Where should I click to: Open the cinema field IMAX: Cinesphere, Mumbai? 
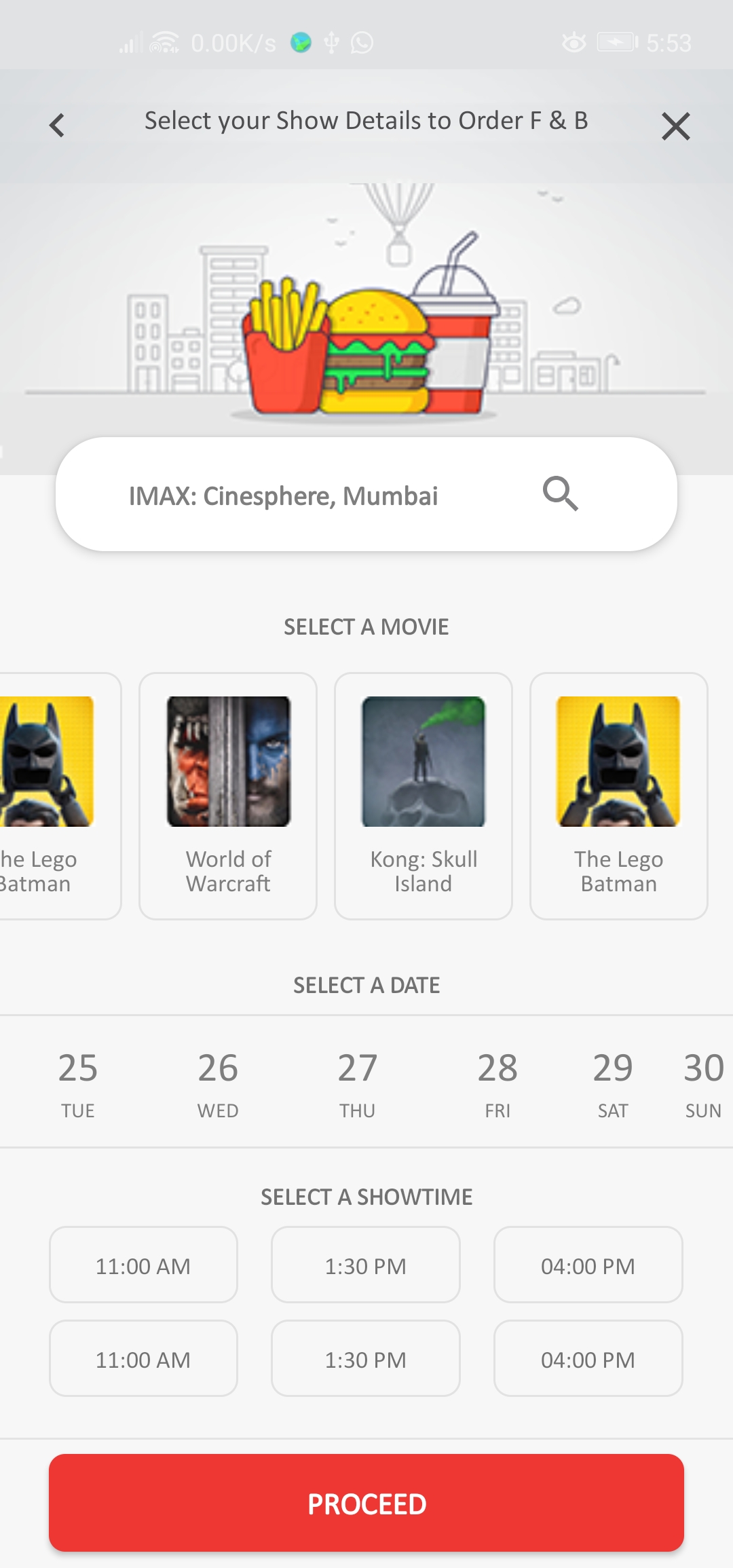pos(366,494)
